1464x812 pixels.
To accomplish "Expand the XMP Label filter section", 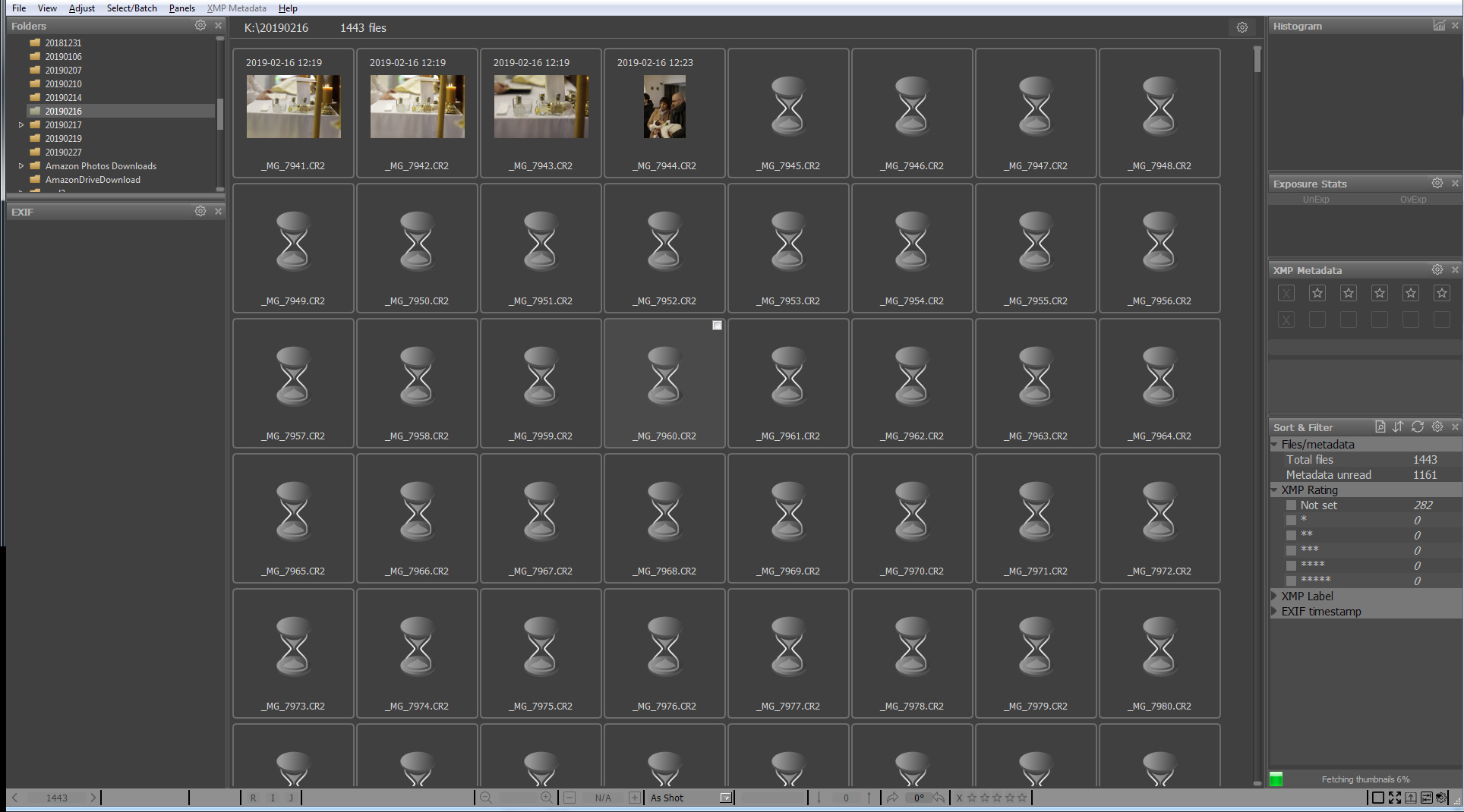I will (1275, 596).
